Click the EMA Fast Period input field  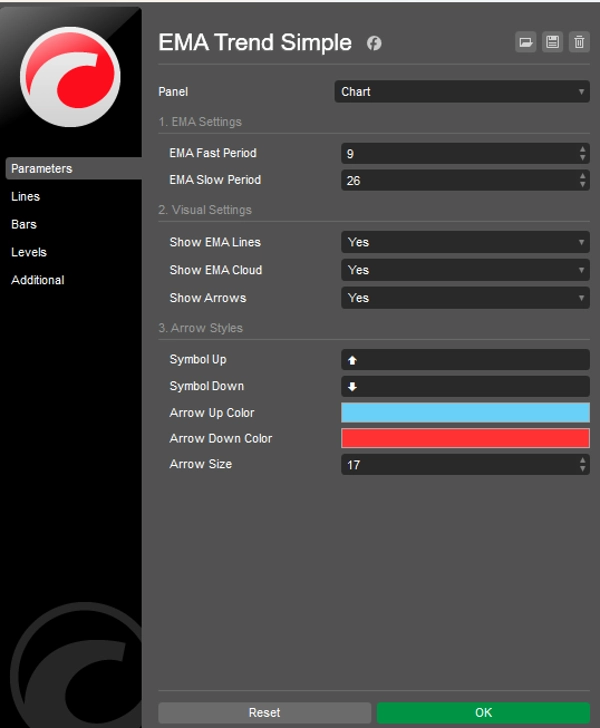point(458,154)
